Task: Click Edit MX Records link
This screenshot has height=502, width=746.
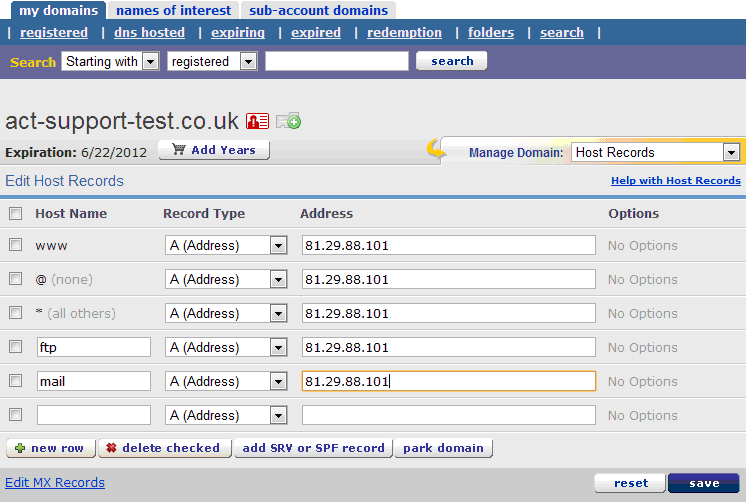Action: (55, 483)
